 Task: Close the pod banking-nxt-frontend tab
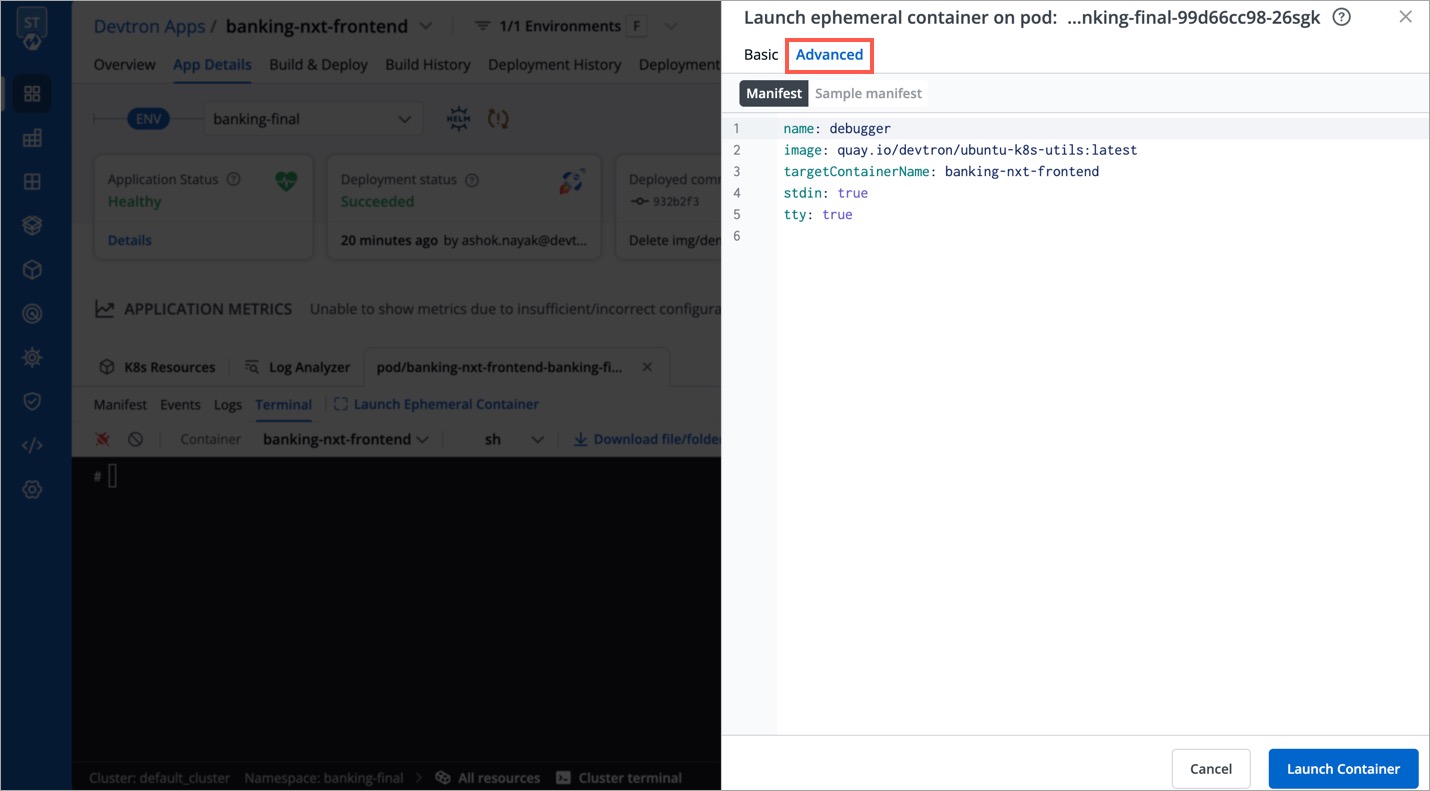(x=647, y=367)
